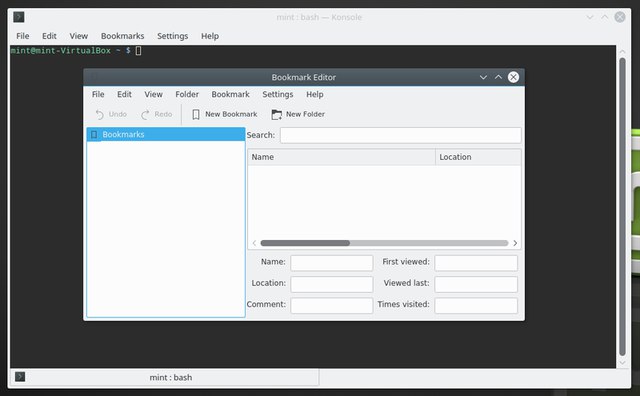This screenshot has height=396, width=640.
Task: Close the Konsole window
Action: pos(620,17)
